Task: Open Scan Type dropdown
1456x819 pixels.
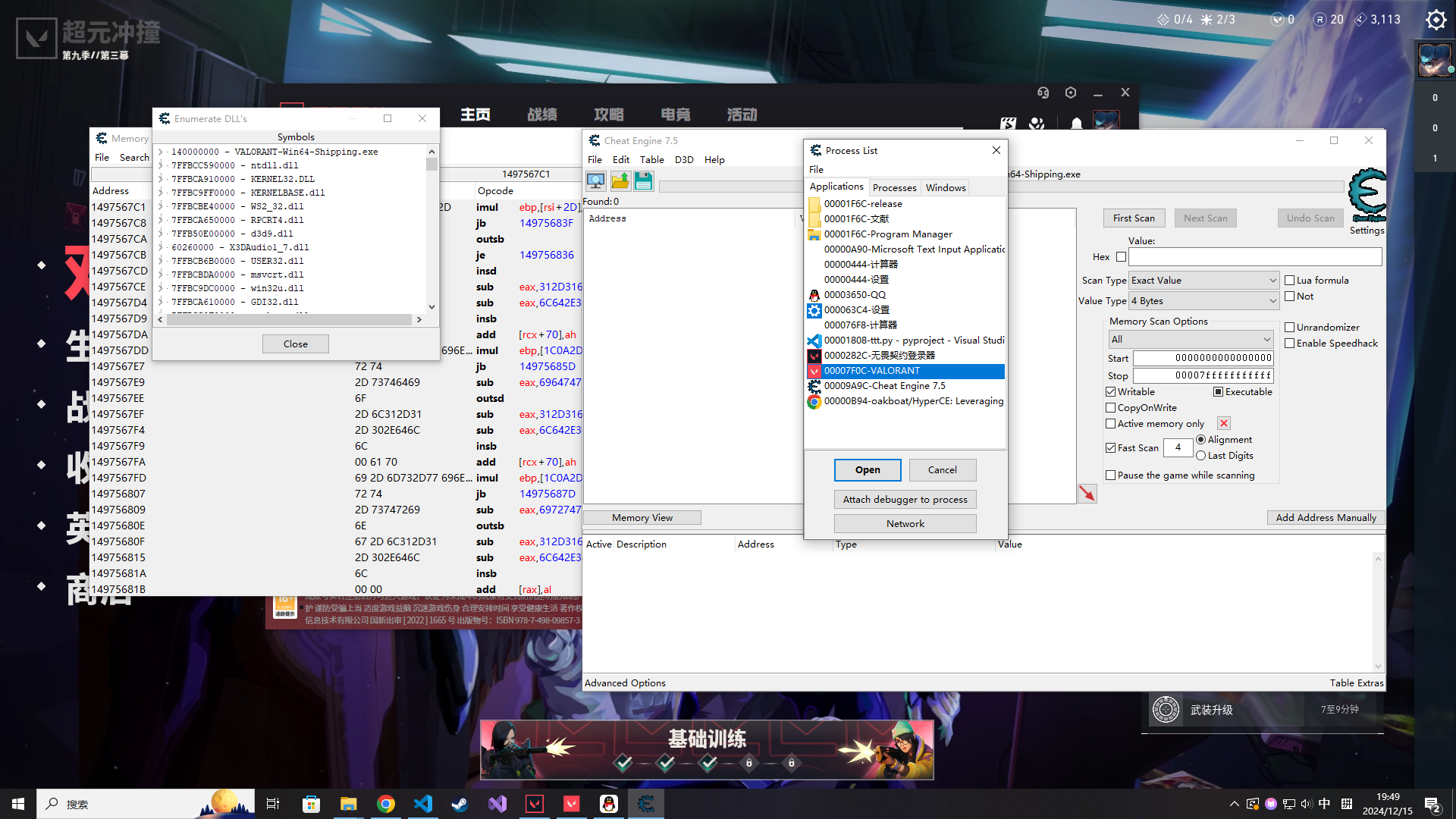Action: coord(1204,281)
